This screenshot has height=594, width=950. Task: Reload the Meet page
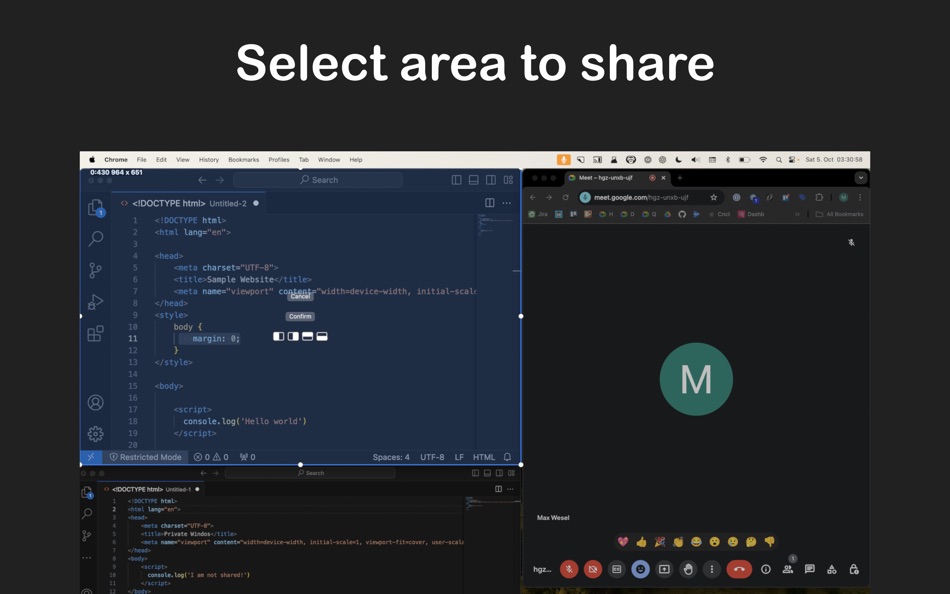tap(565, 198)
